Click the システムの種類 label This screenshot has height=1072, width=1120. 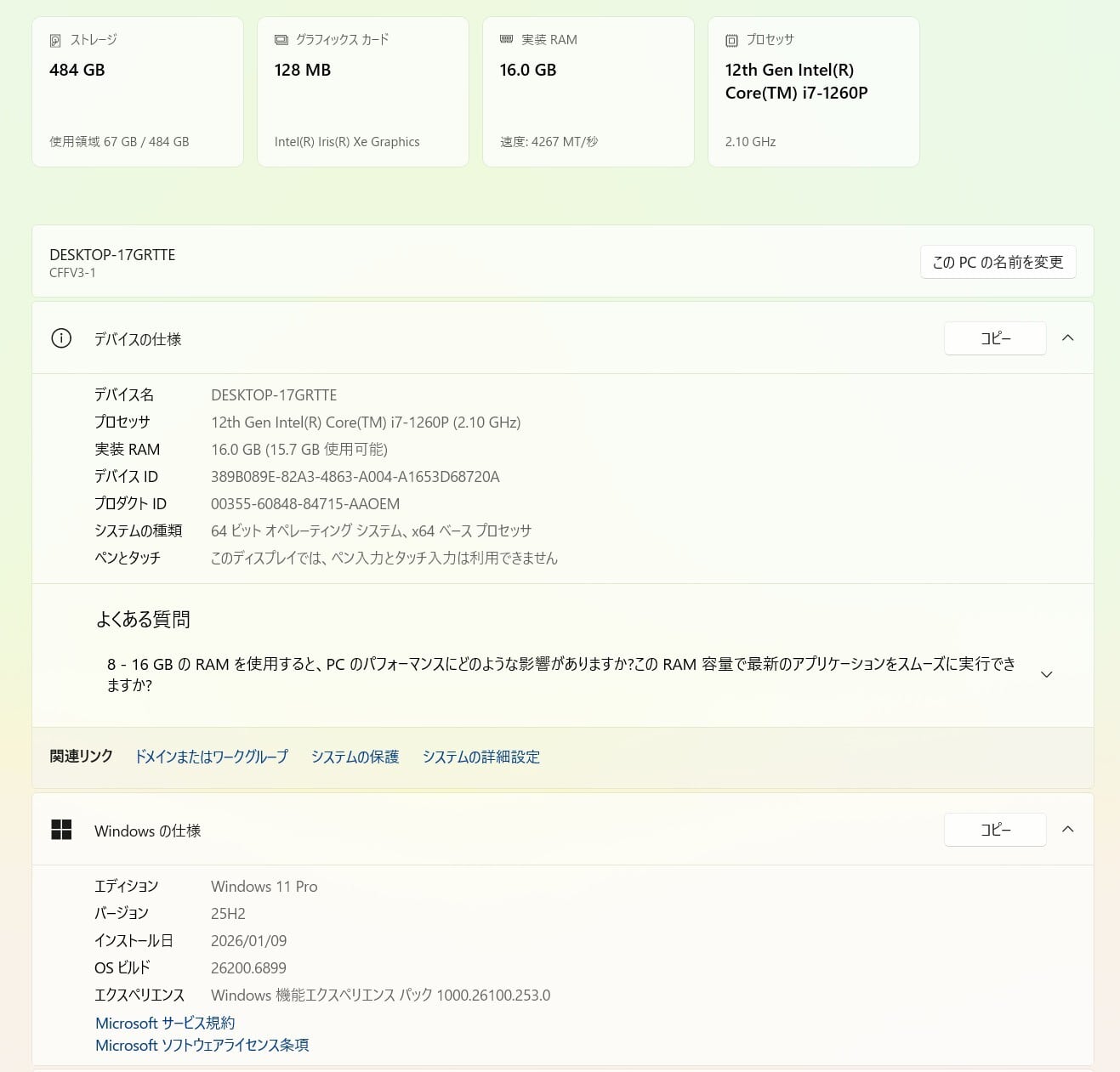pyautogui.click(x=139, y=531)
